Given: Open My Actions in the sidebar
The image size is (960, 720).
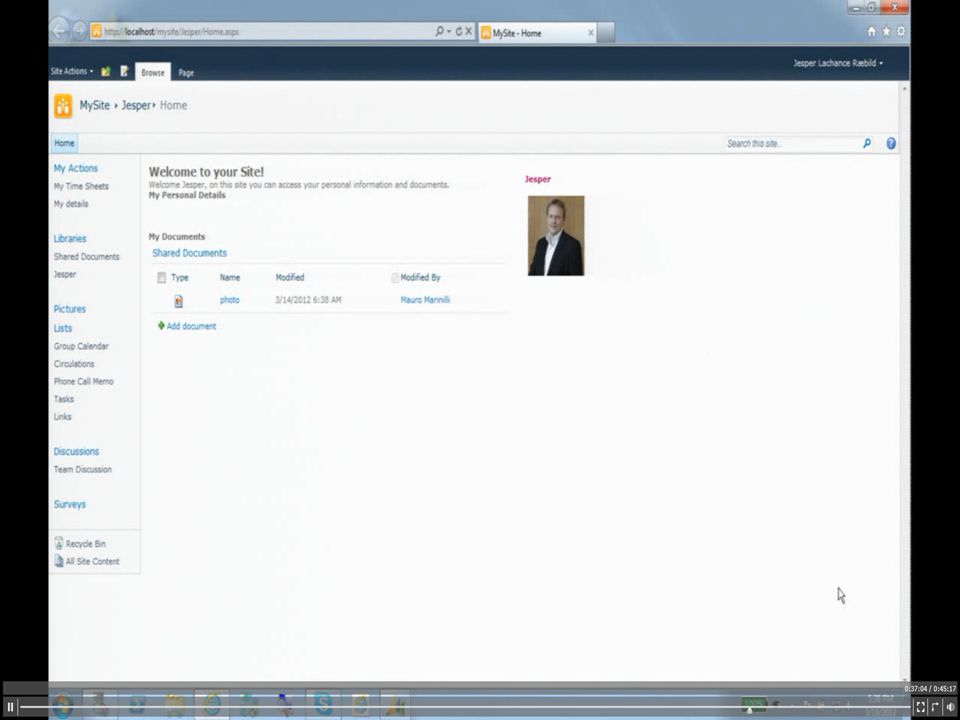Looking at the screenshot, I should tap(75, 168).
